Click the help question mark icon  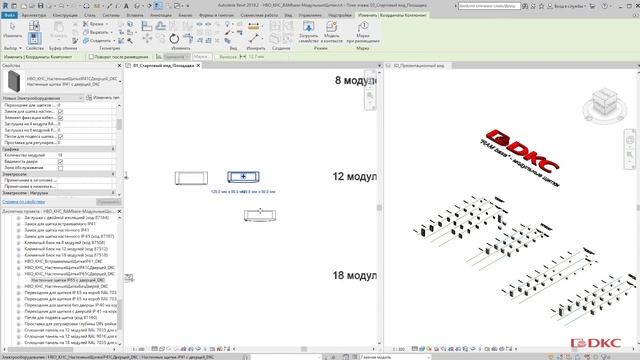point(604,6)
